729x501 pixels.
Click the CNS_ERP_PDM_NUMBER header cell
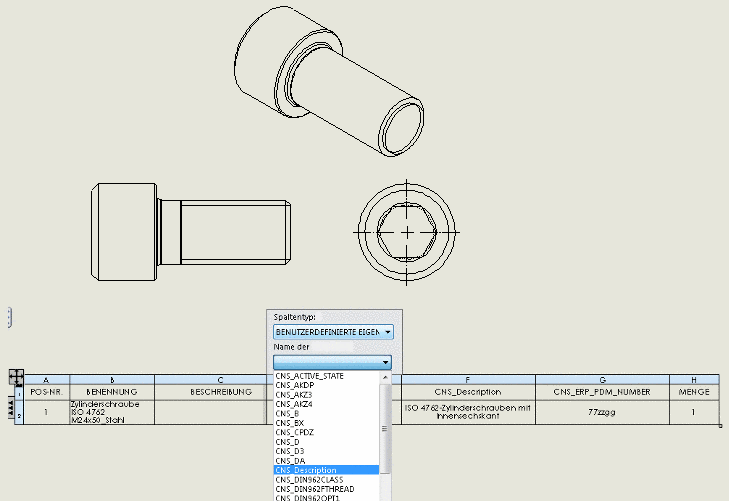pyautogui.click(x=603, y=392)
